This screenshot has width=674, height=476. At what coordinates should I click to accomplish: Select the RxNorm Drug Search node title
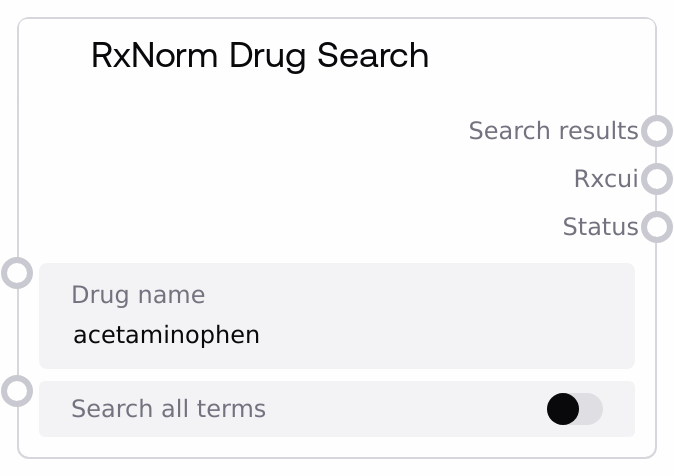(259, 55)
